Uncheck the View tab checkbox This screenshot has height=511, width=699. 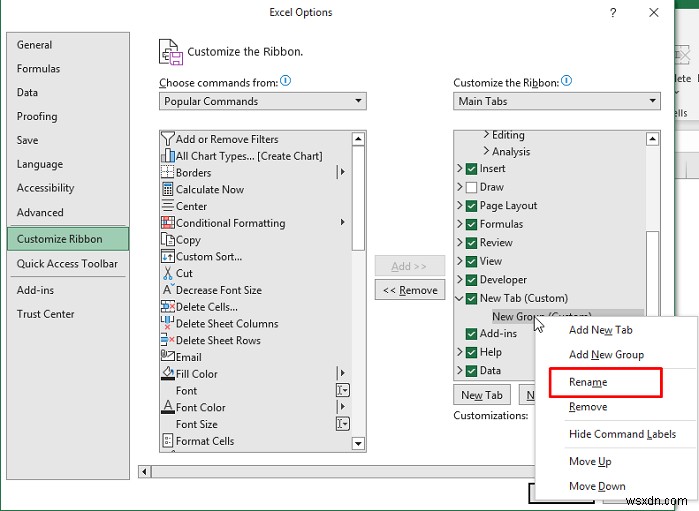pos(471,261)
